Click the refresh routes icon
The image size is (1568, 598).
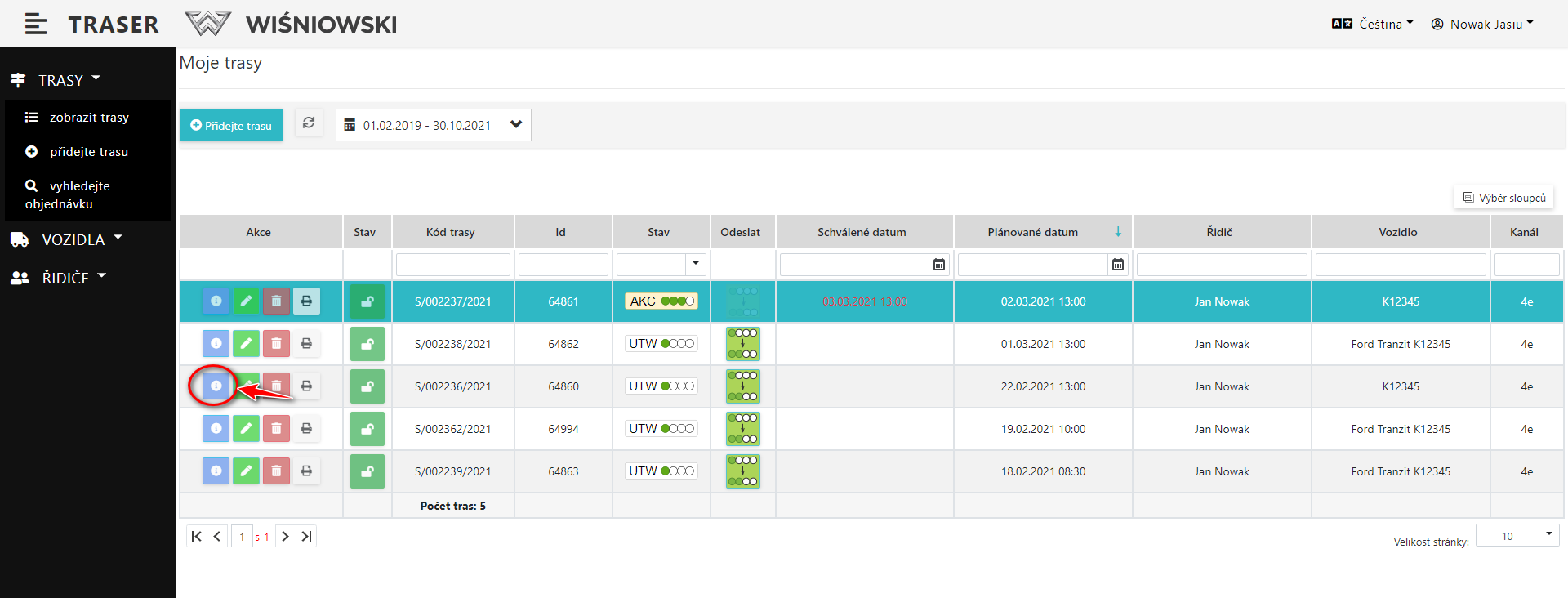[309, 123]
